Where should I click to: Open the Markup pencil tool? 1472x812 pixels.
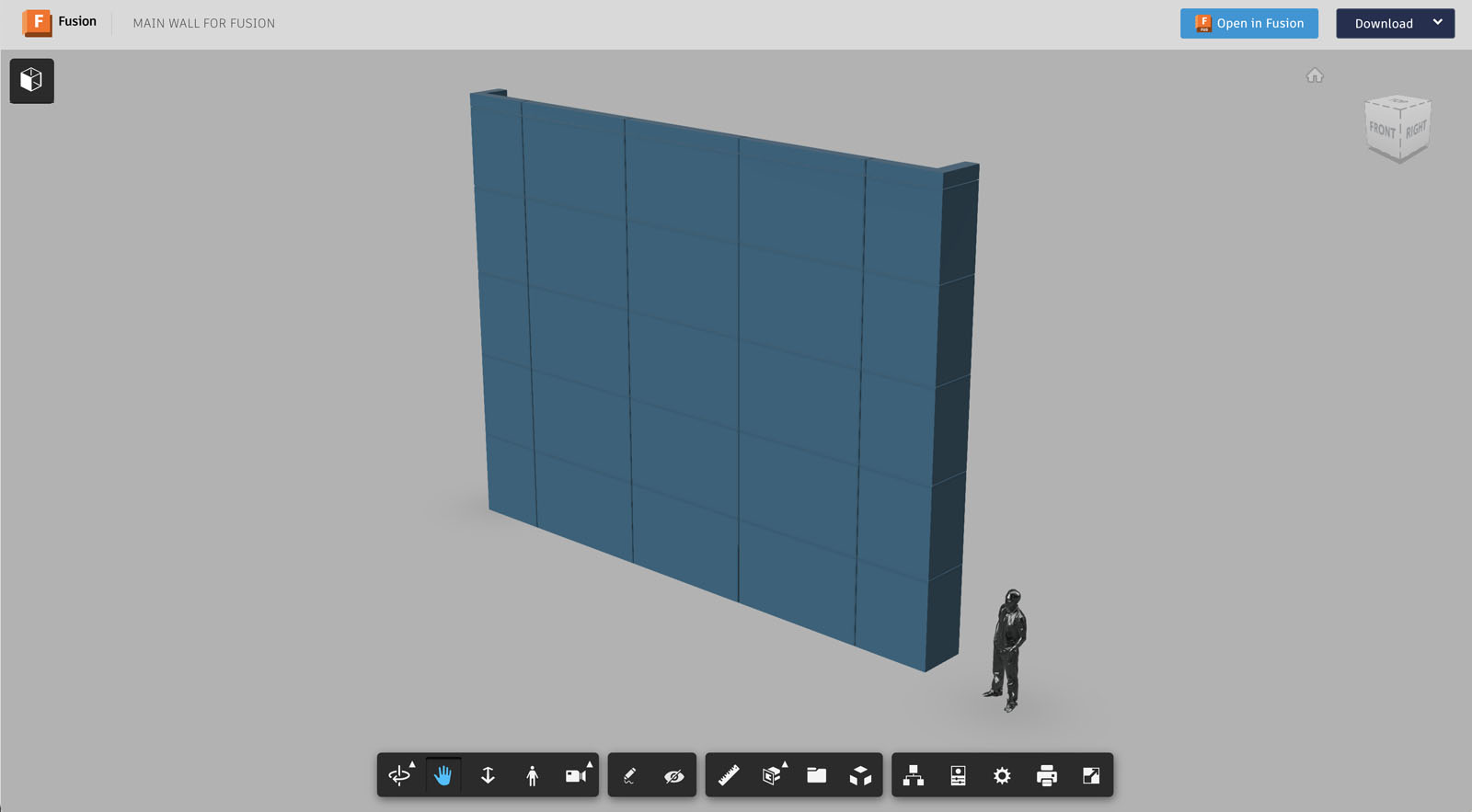(630, 775)
